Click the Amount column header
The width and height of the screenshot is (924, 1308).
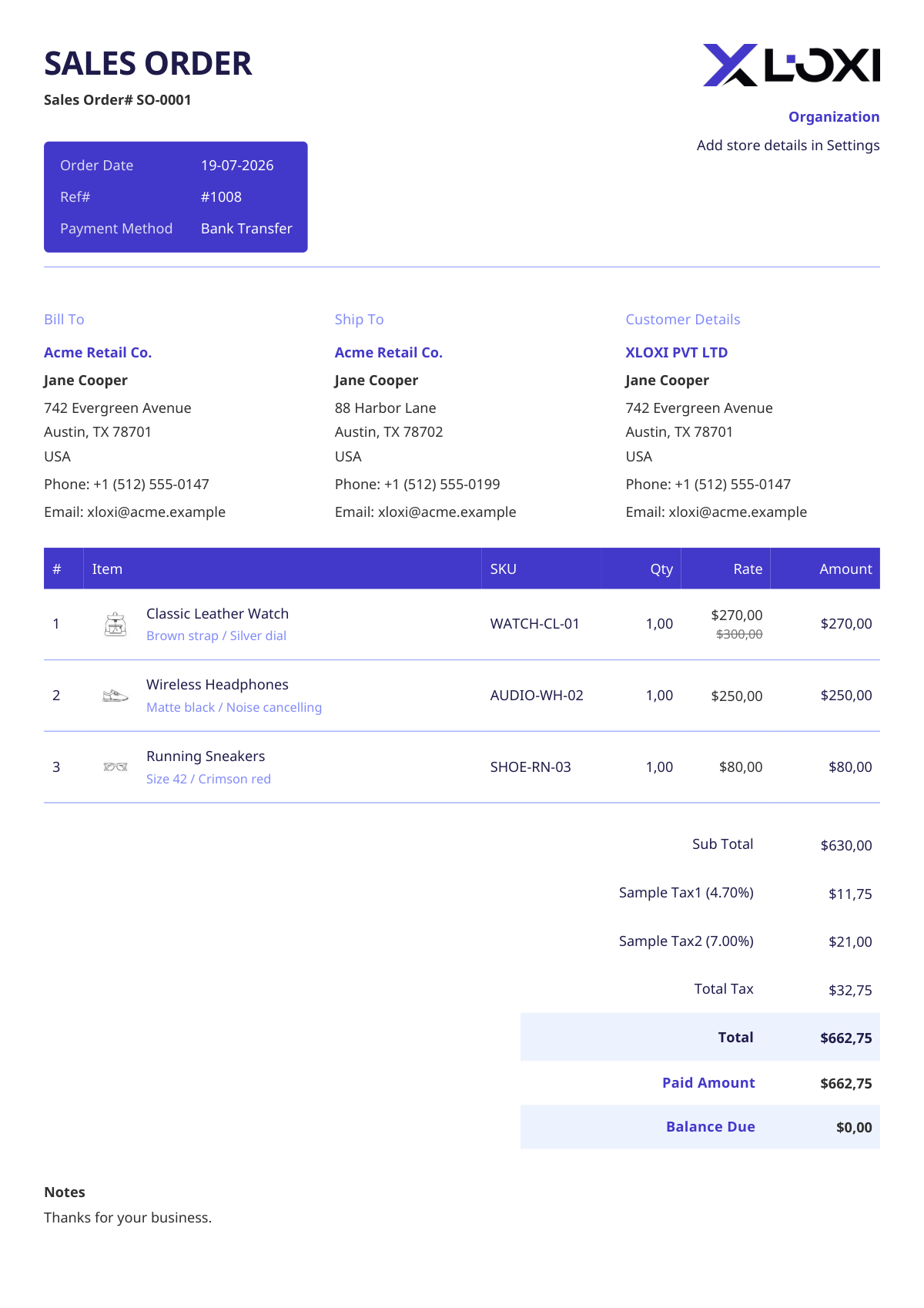coord(845,568)
